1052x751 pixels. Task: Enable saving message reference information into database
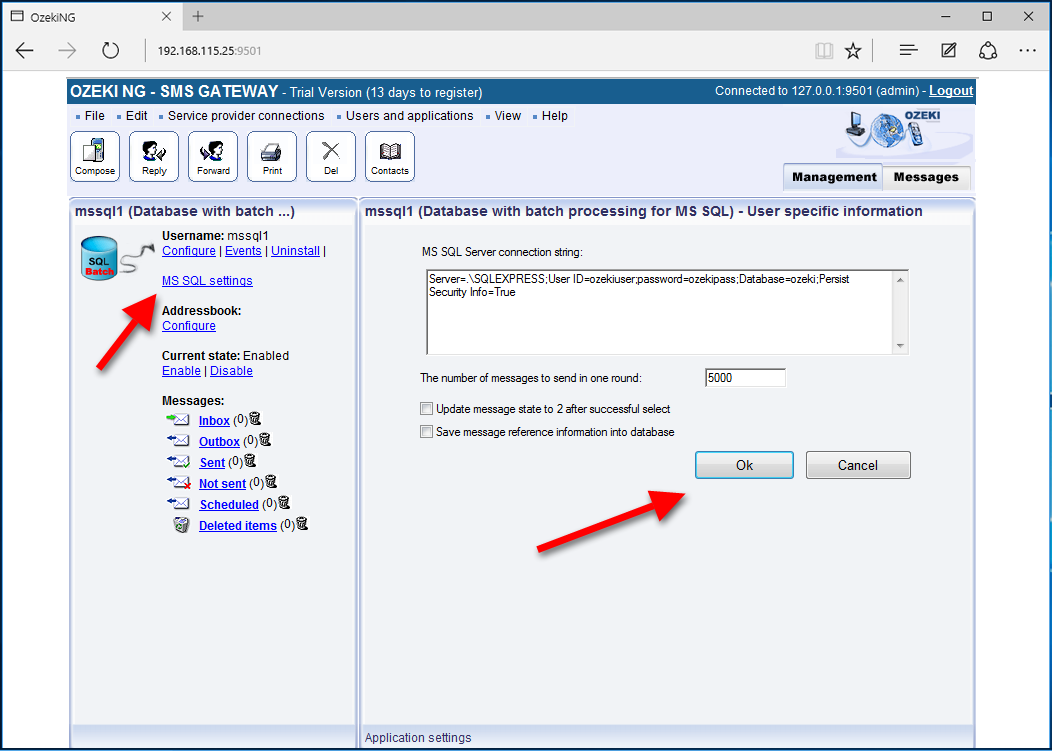point(426,429)
